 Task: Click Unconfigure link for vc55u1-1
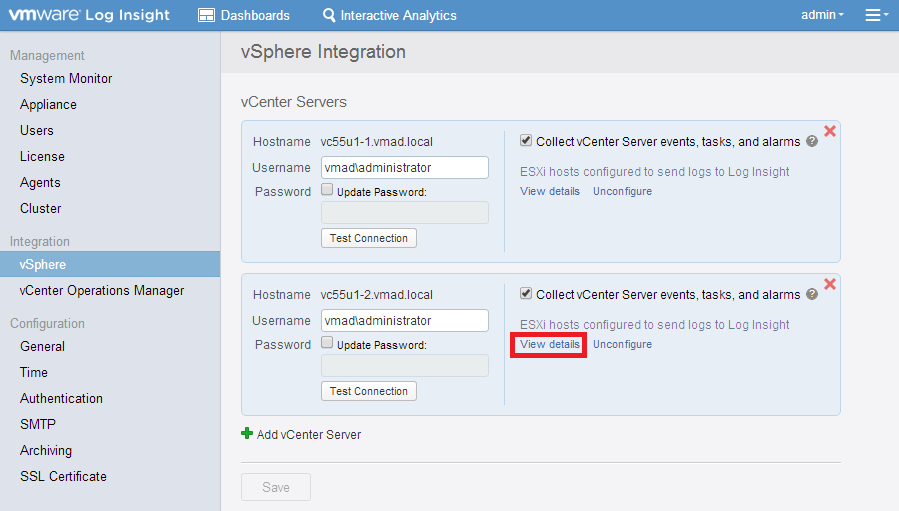click(x=622, y=191)
